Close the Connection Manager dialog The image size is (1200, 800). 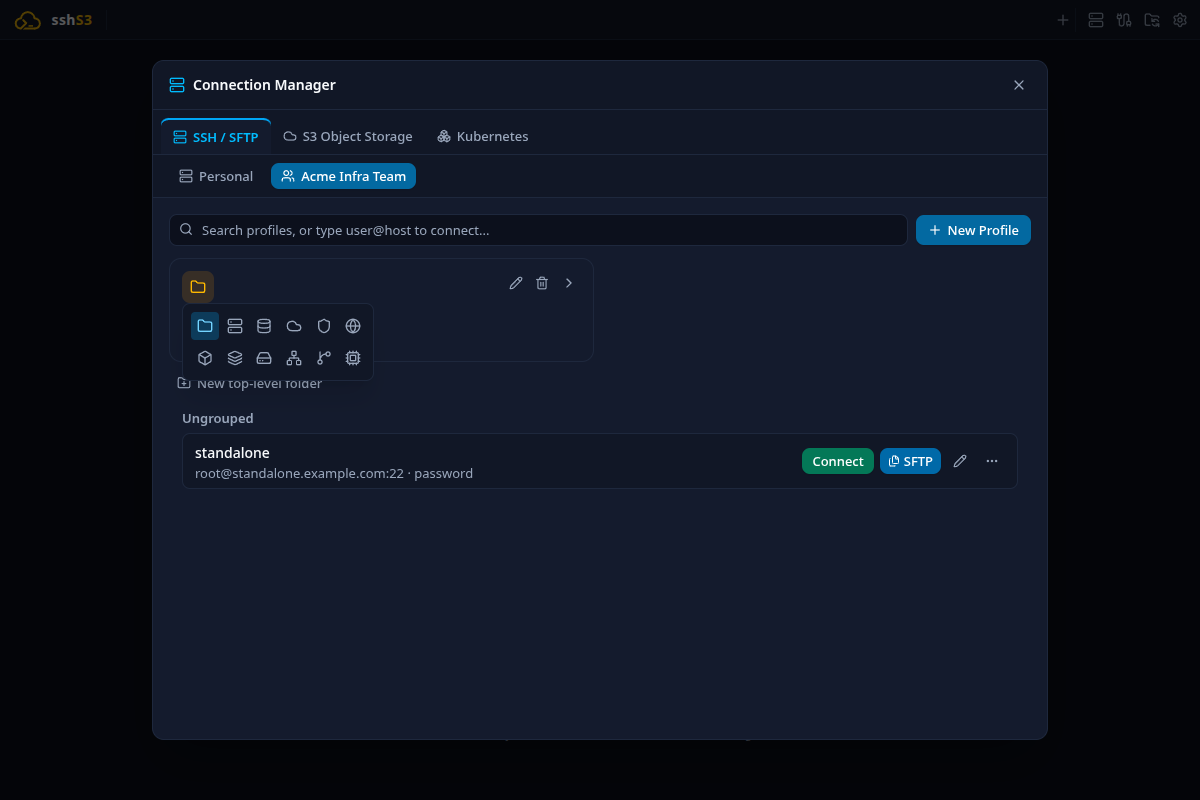coord(1019,85)
